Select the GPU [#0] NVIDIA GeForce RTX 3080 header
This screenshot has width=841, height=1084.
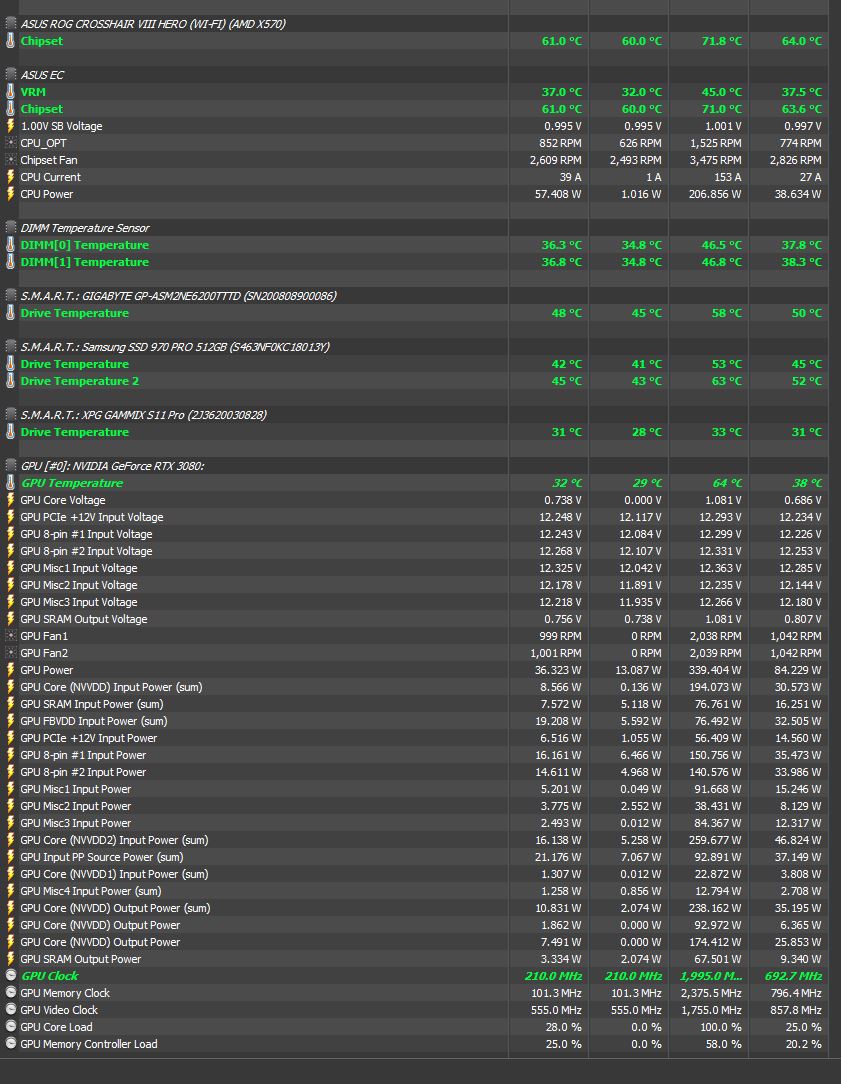[112, 466]
